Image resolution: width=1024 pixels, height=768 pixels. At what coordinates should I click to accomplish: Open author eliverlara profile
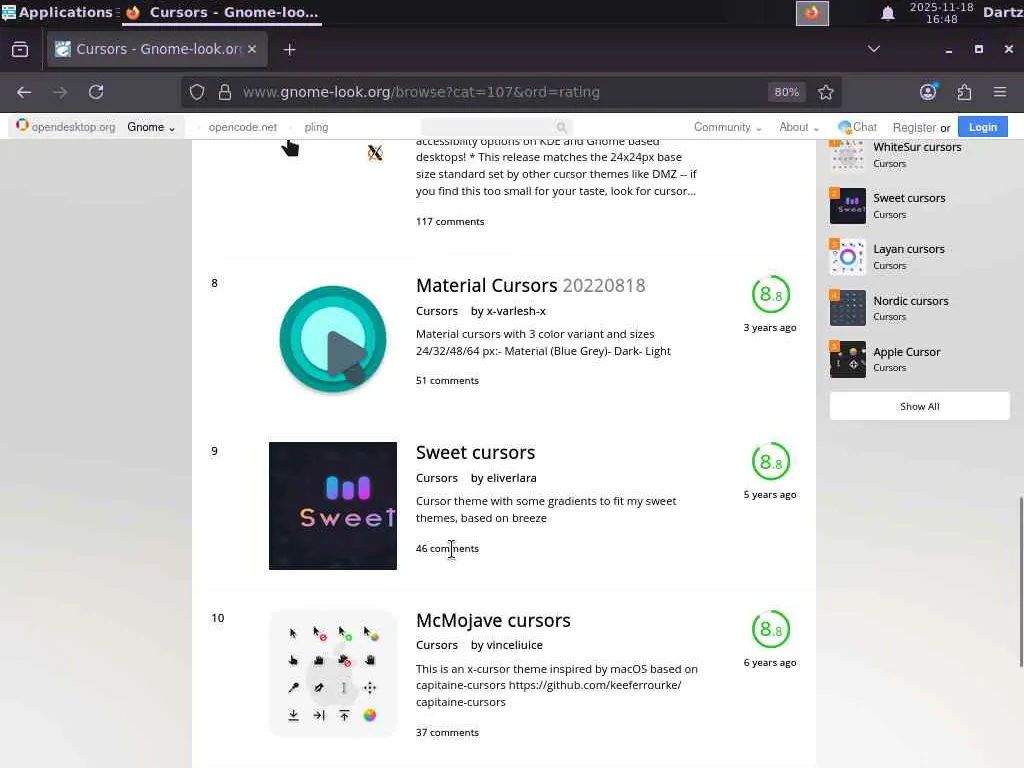(511, 478)
